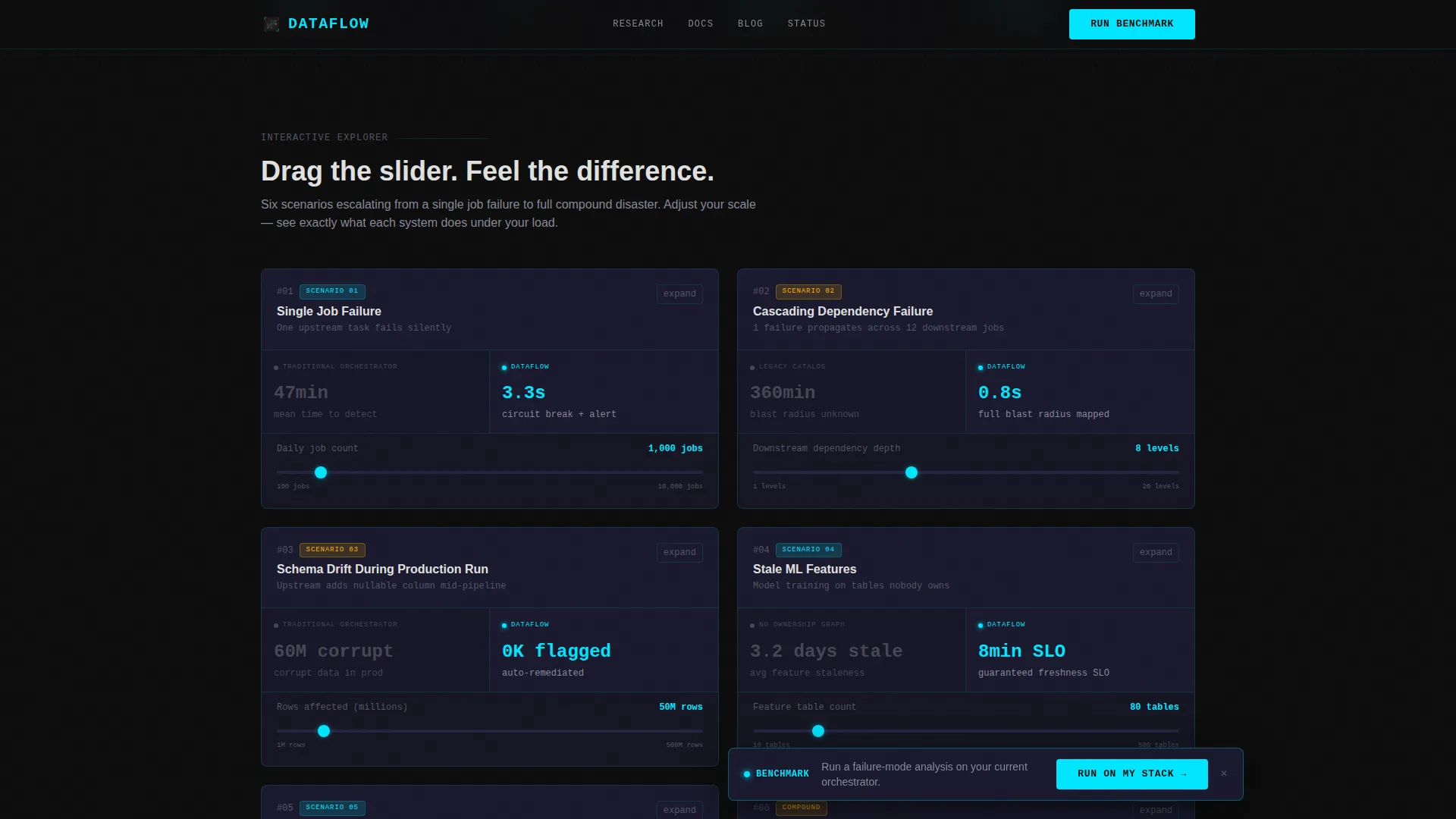Click the 'Drag the slider' heading

488,171
